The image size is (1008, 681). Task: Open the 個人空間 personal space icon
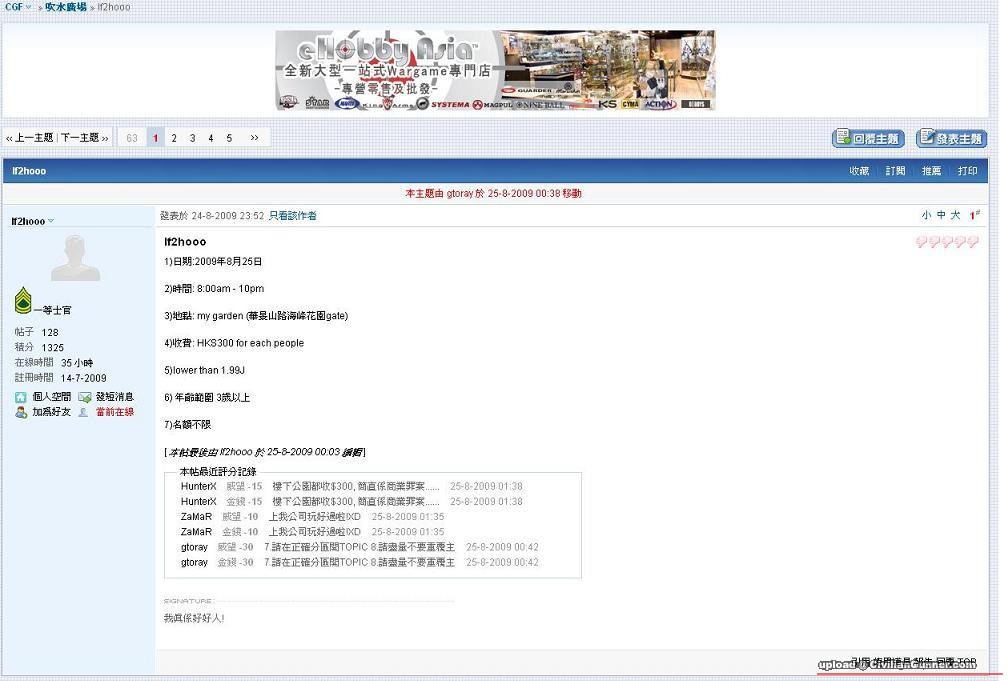click(x=21, y=397)
